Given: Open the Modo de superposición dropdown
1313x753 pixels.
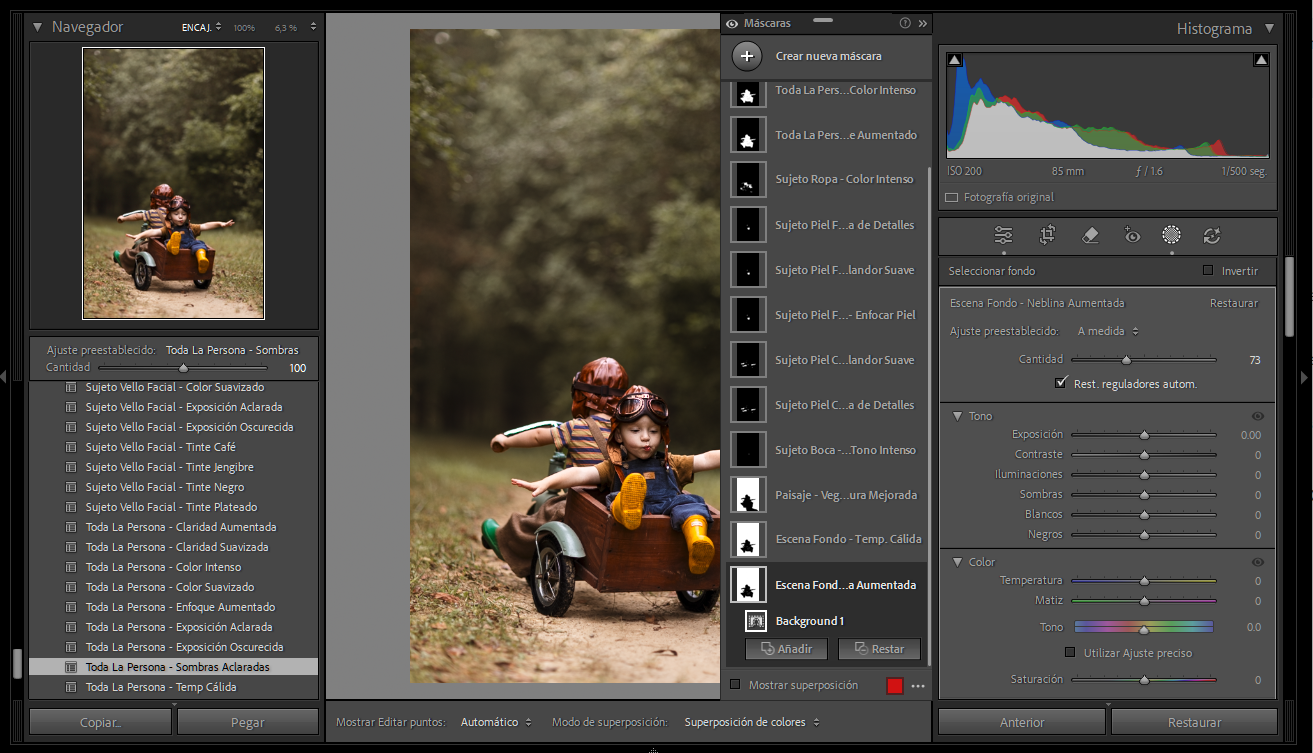Looking at the screenshot, I should (x=751, y=722).
